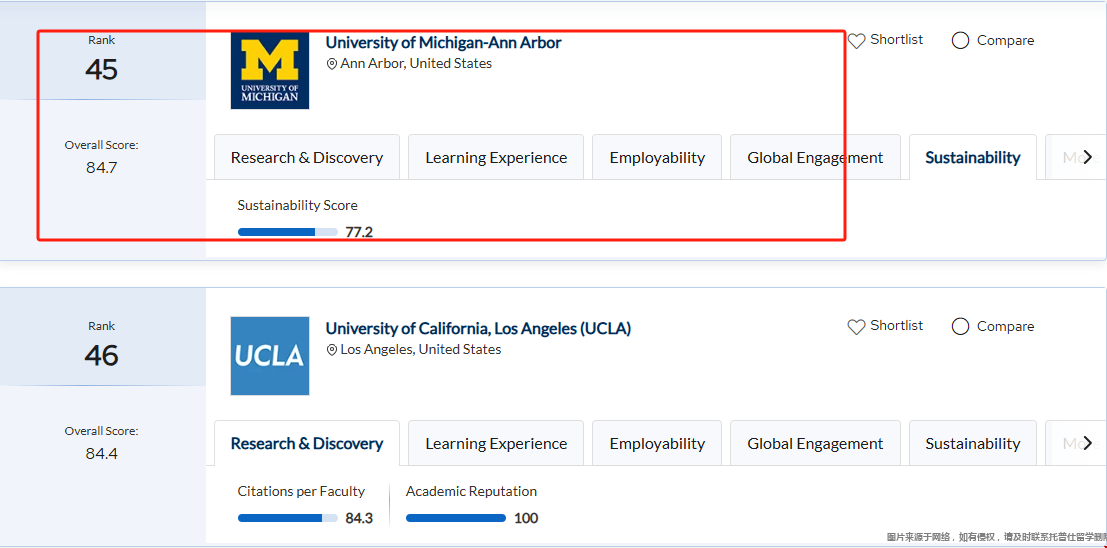Click the heart icon for University of Michigan
1107x548 pixels.
pyautogui.click(x=856, y=41)
